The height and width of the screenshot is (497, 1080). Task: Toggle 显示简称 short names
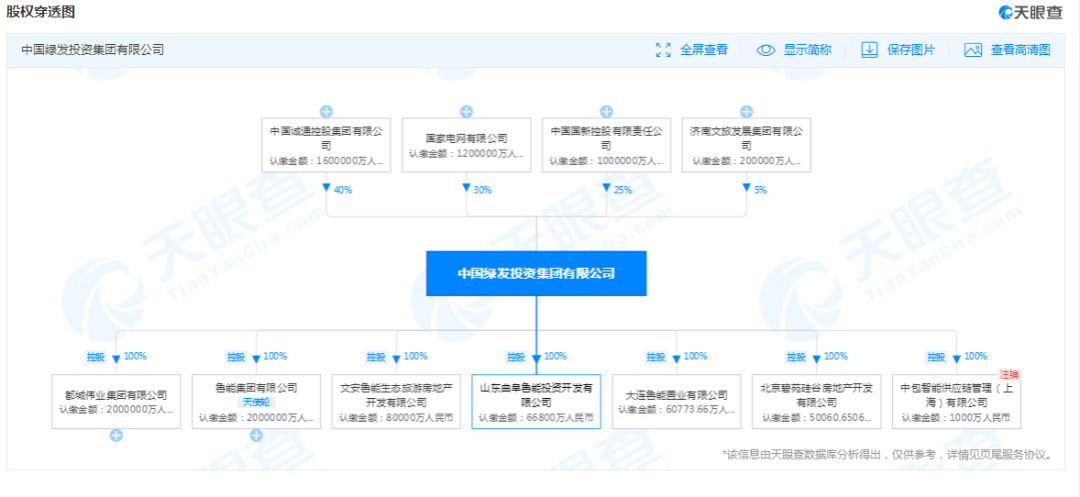click(807, 50)
